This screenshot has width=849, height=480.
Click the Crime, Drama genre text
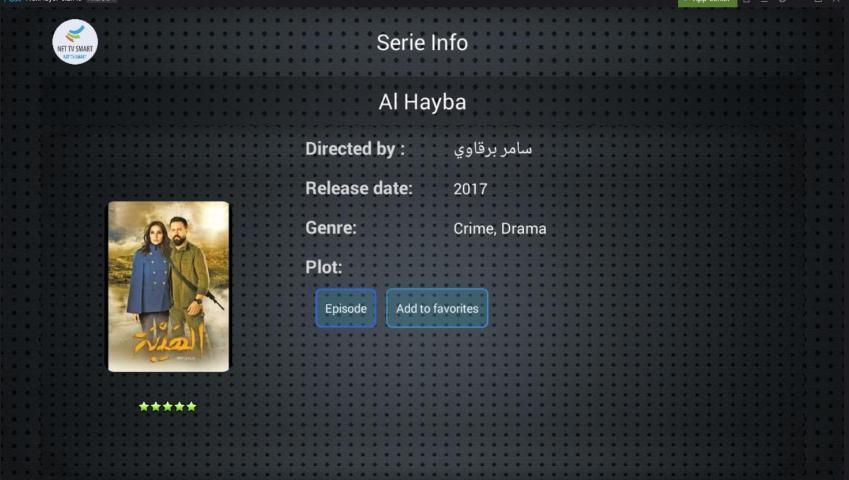click(x=500, y=228)
